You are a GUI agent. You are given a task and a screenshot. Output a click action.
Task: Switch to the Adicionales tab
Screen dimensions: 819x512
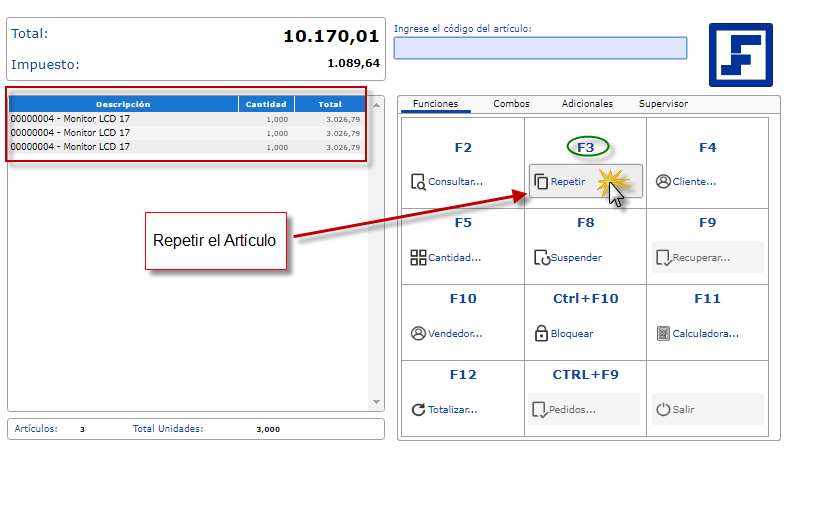tap(587, 103)
